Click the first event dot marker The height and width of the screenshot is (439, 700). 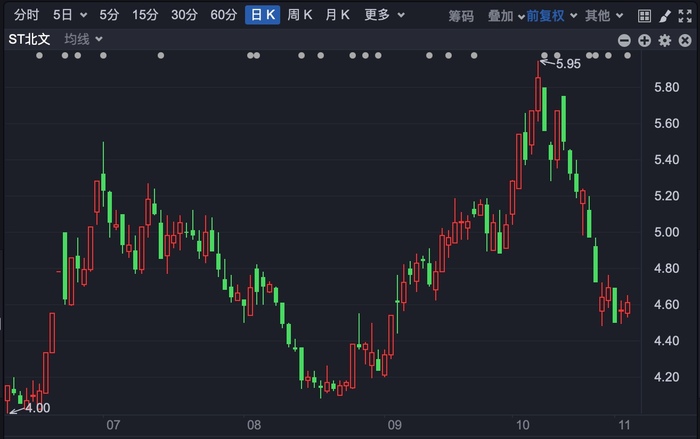[39, 55]
